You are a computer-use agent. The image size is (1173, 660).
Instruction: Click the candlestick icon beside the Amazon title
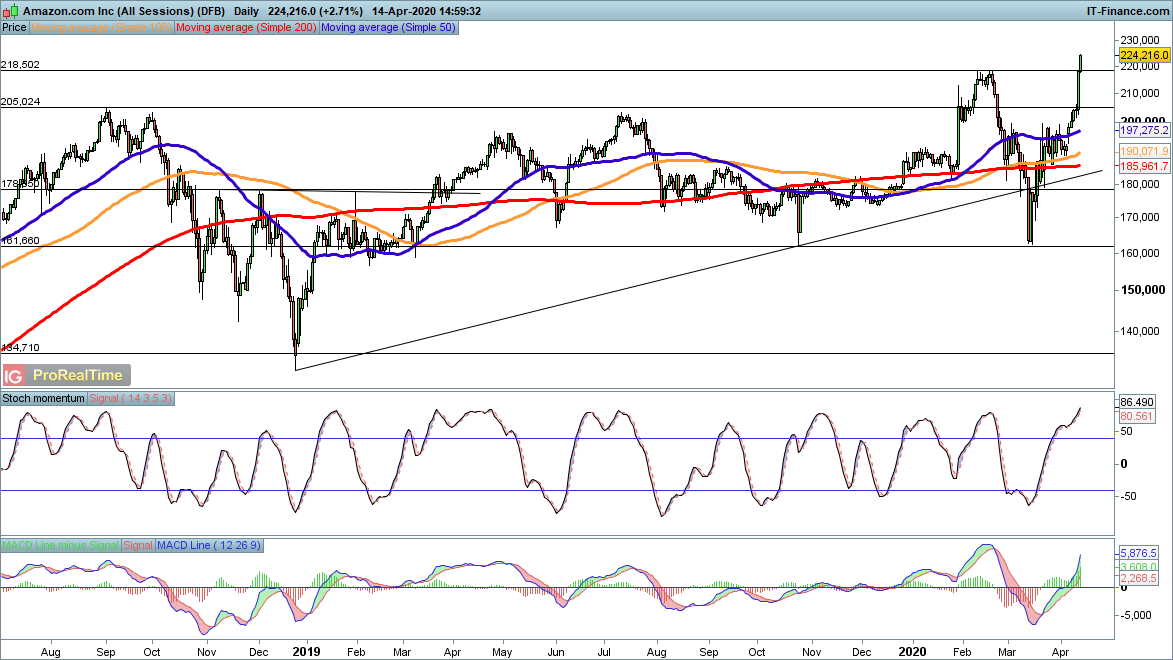tap(10, 11)
